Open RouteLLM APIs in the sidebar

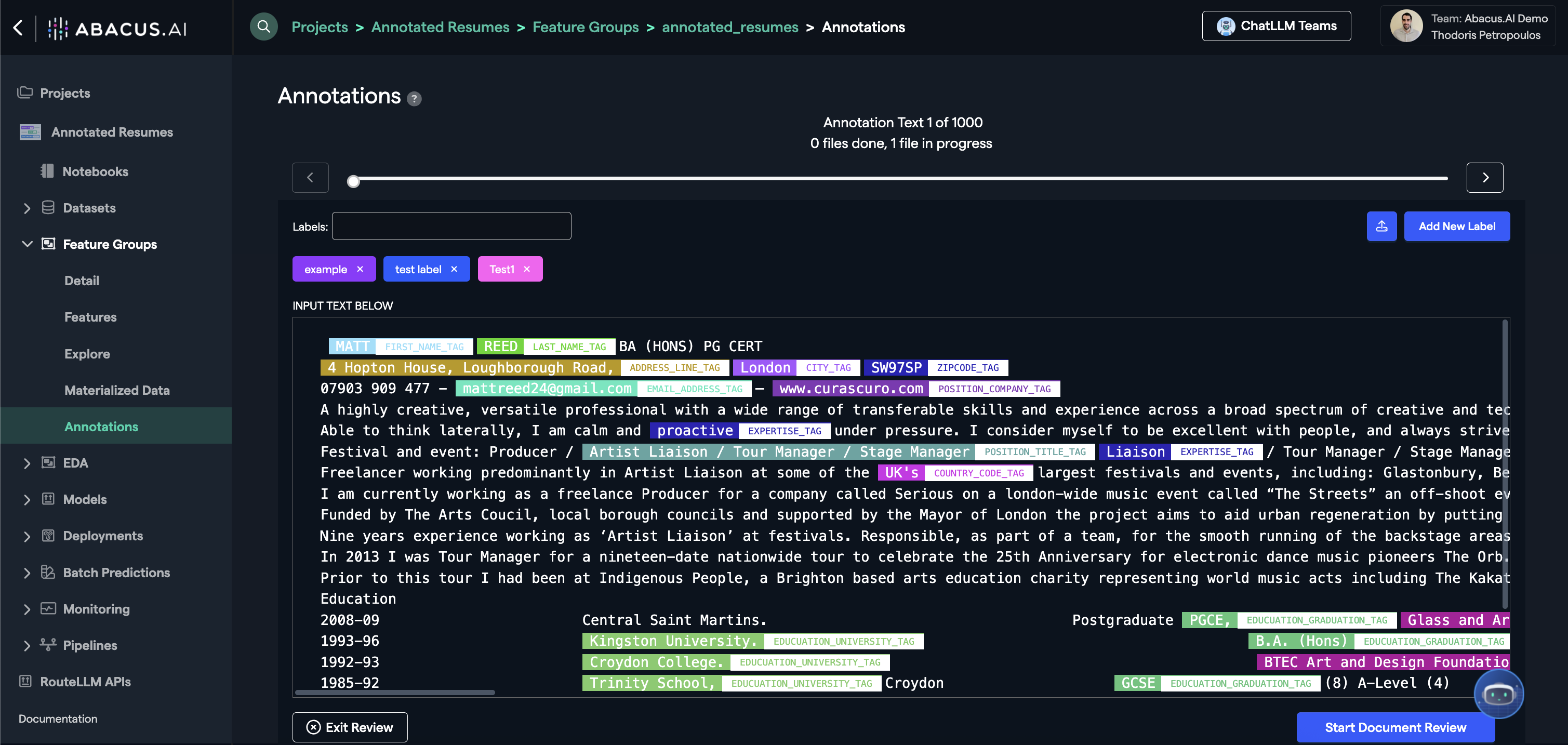pos(85,682)
